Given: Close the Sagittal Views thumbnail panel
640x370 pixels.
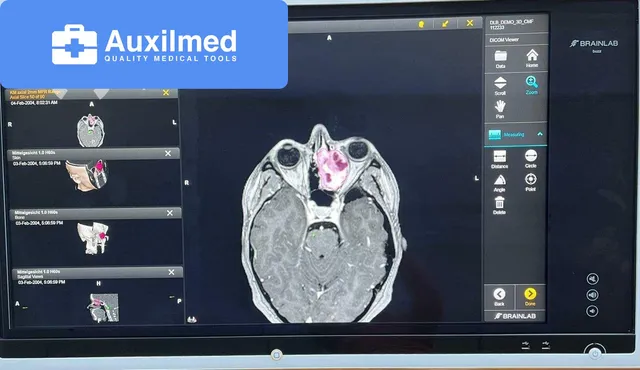Looking at the screenshot, I should 171,272.
